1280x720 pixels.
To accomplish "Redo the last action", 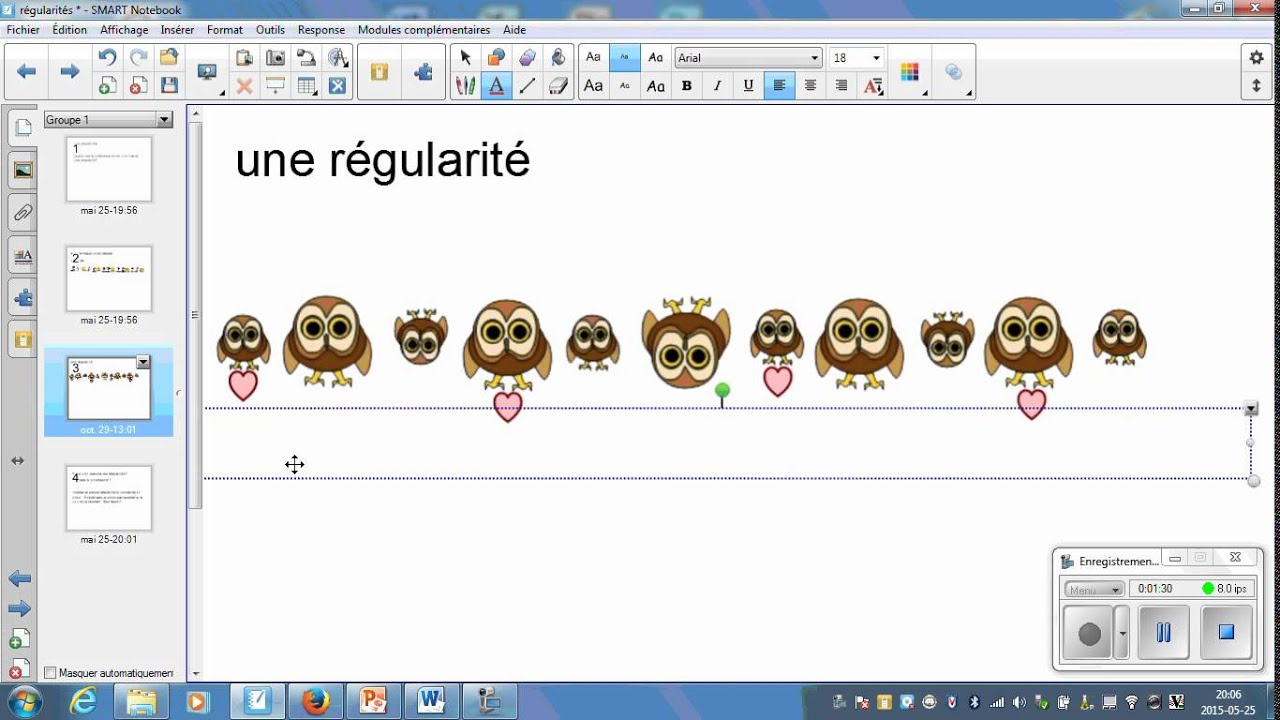I will pos(139,57).
